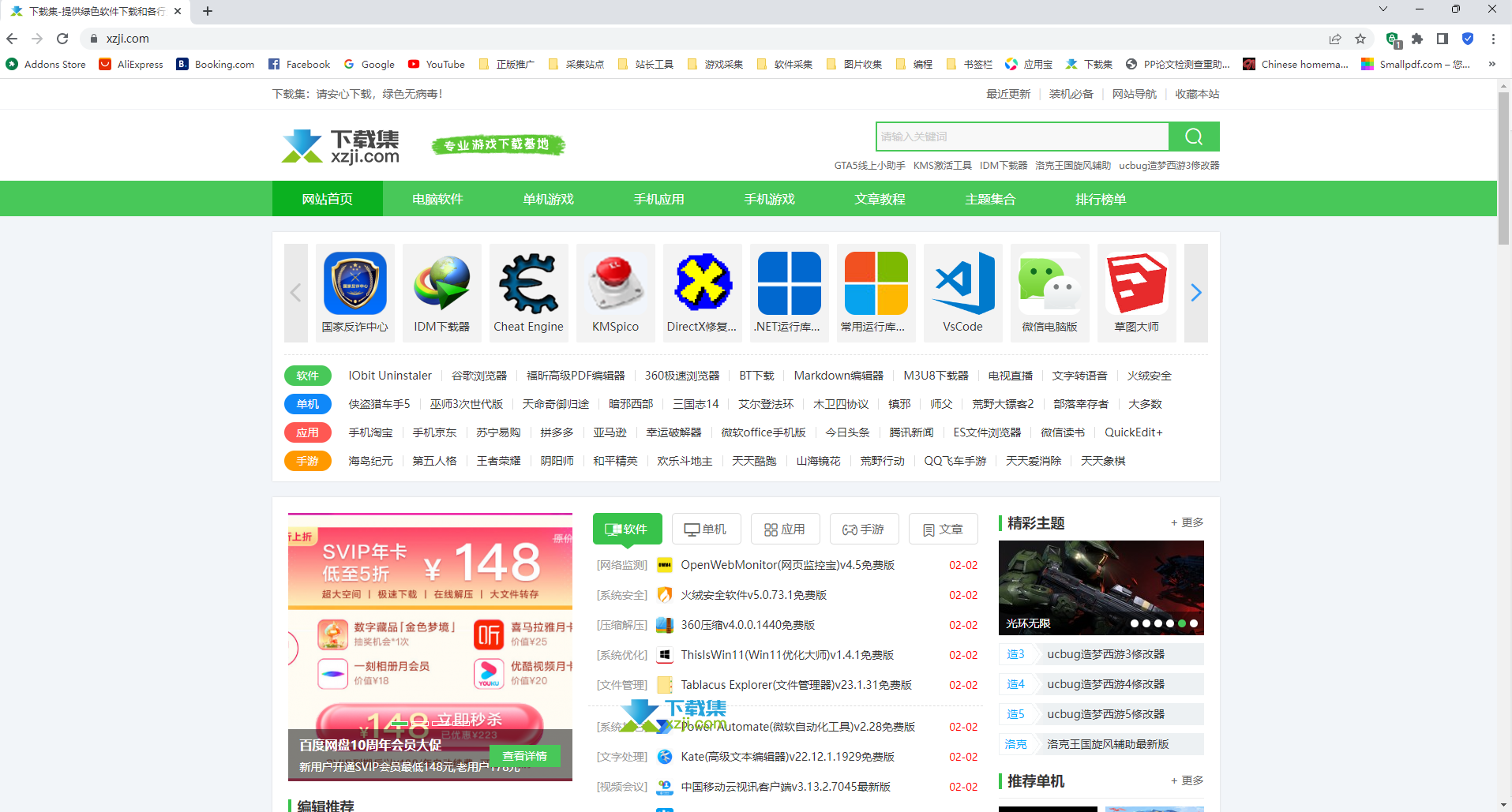Click the 软件 green category pill

(307, 376)
